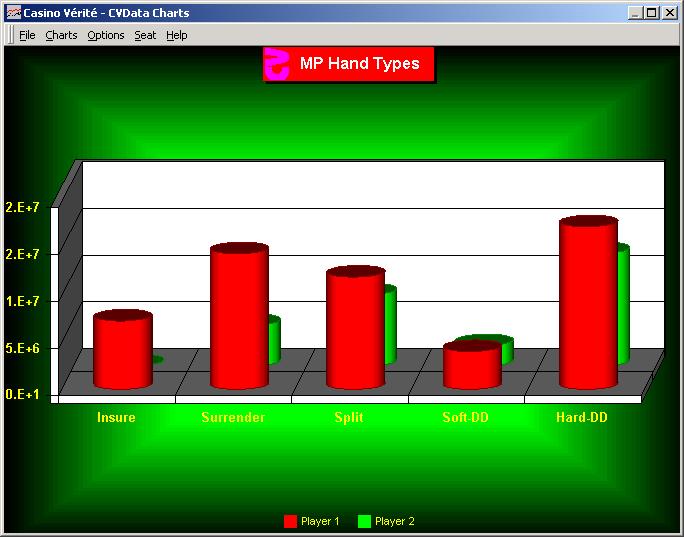684x537 pixels.
Task: Click the green Player 2 legend swatch
Action: click(365, 521)
